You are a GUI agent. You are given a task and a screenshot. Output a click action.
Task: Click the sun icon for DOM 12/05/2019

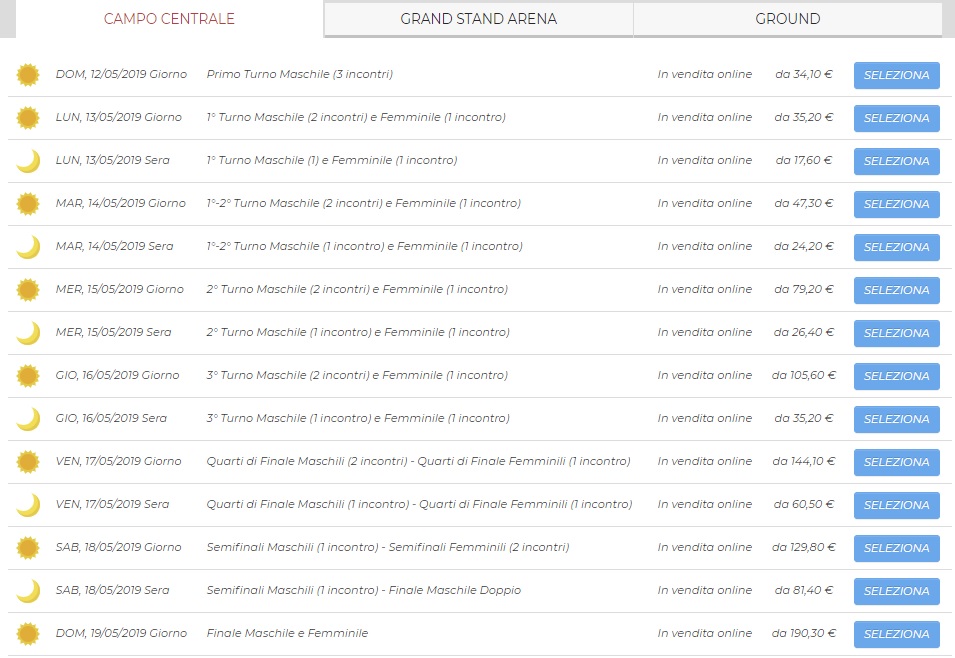[28, 75]
